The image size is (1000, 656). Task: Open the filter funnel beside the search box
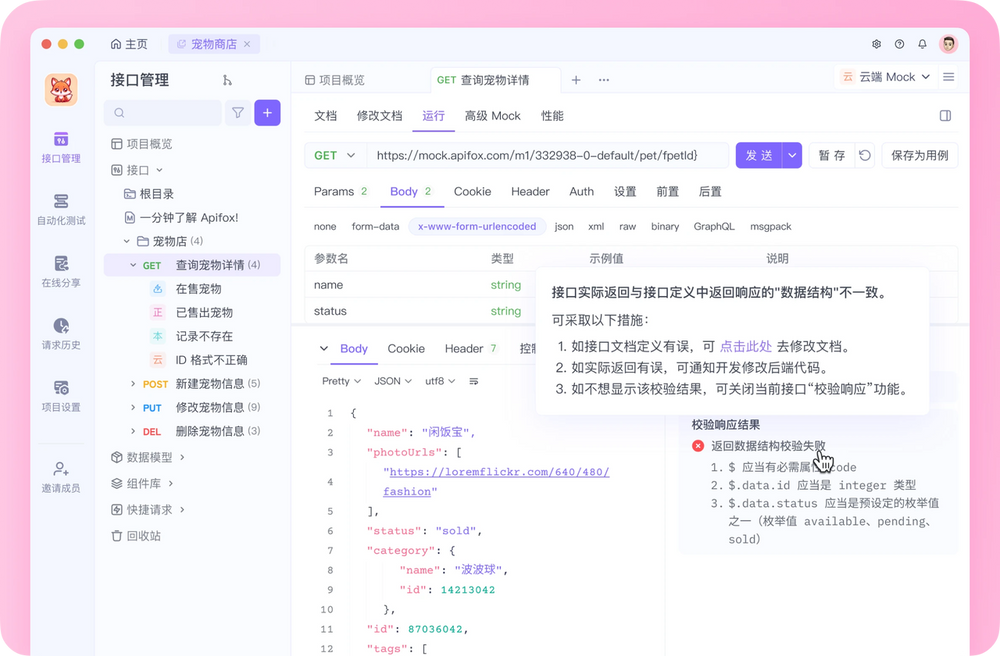(x=237, y=113)
